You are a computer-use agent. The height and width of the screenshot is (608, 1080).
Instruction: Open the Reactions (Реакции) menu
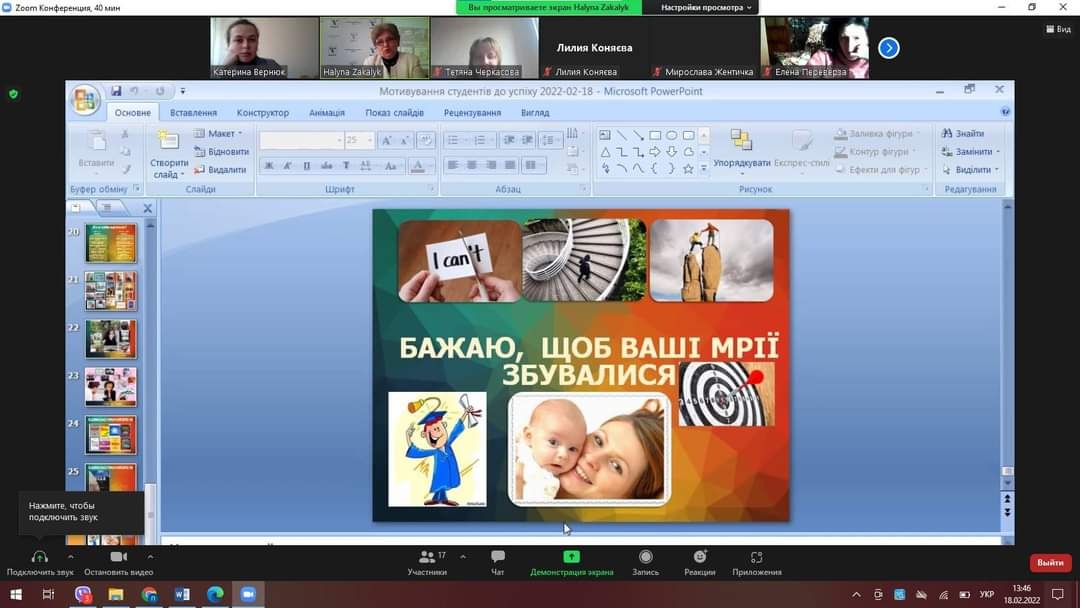(x=700, y=558)
